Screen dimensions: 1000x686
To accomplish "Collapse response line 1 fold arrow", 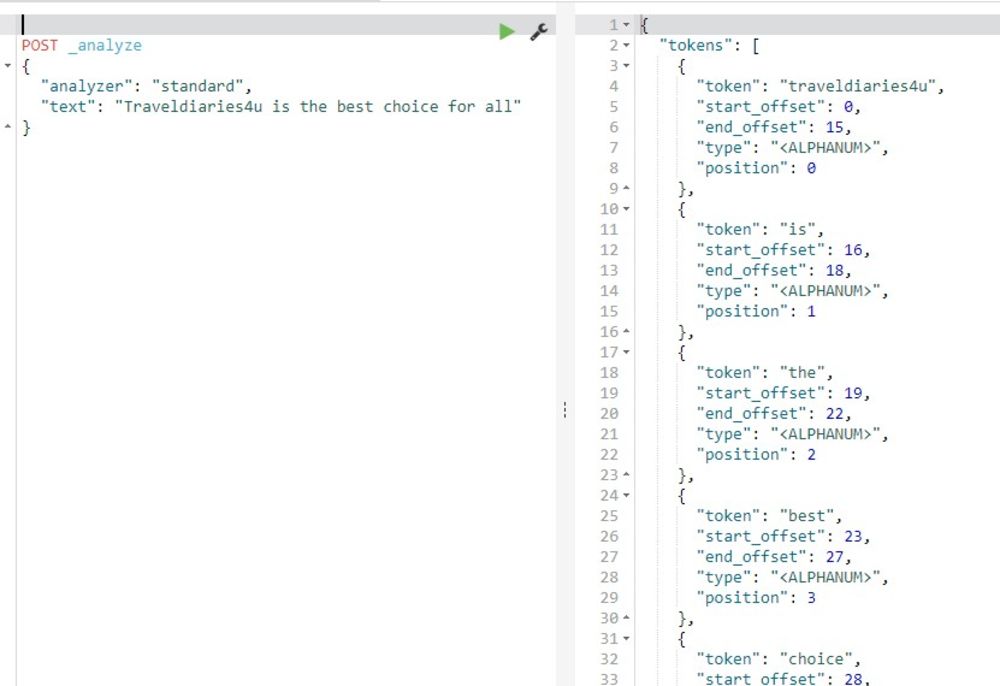I will tap(626, 25).
